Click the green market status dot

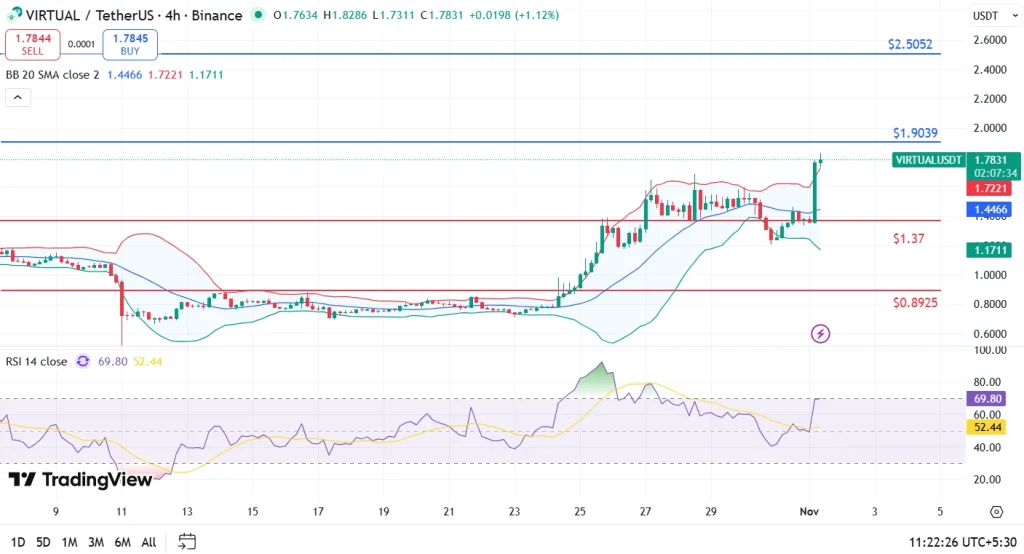260,16
